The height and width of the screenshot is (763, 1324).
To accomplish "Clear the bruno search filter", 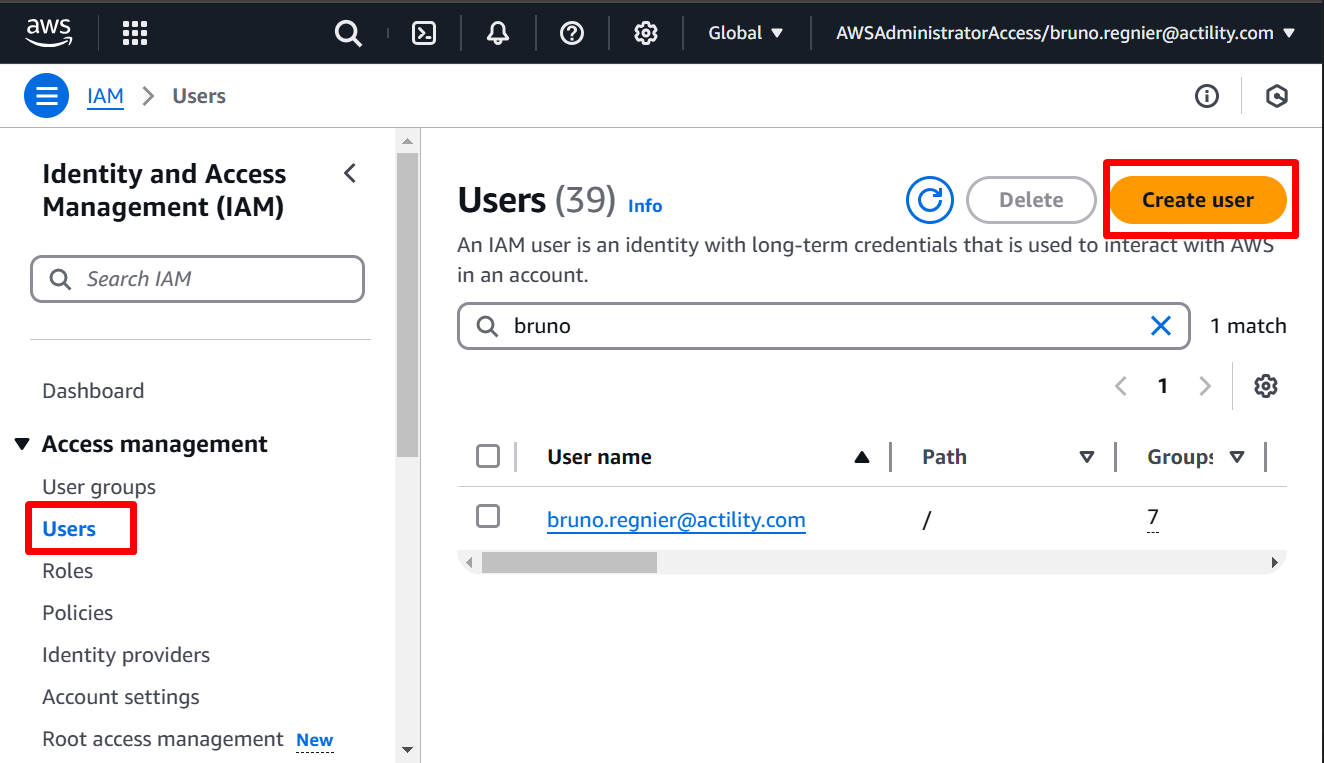I will (1161, 326).
